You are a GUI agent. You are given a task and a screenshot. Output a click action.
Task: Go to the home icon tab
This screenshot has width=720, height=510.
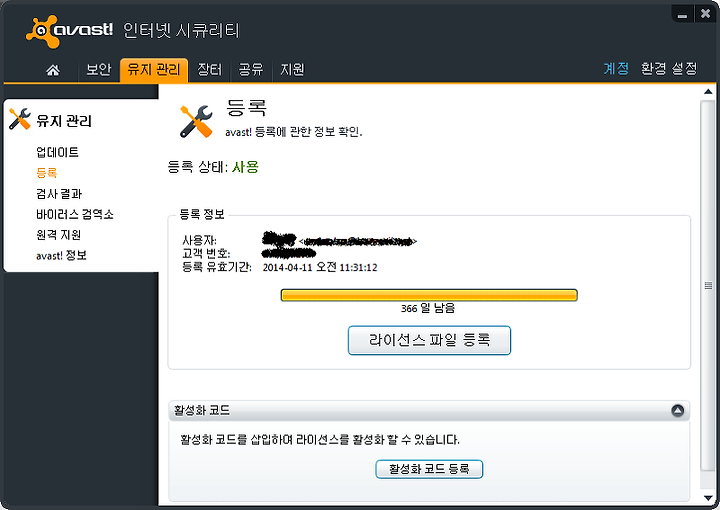tap(53, 70)
